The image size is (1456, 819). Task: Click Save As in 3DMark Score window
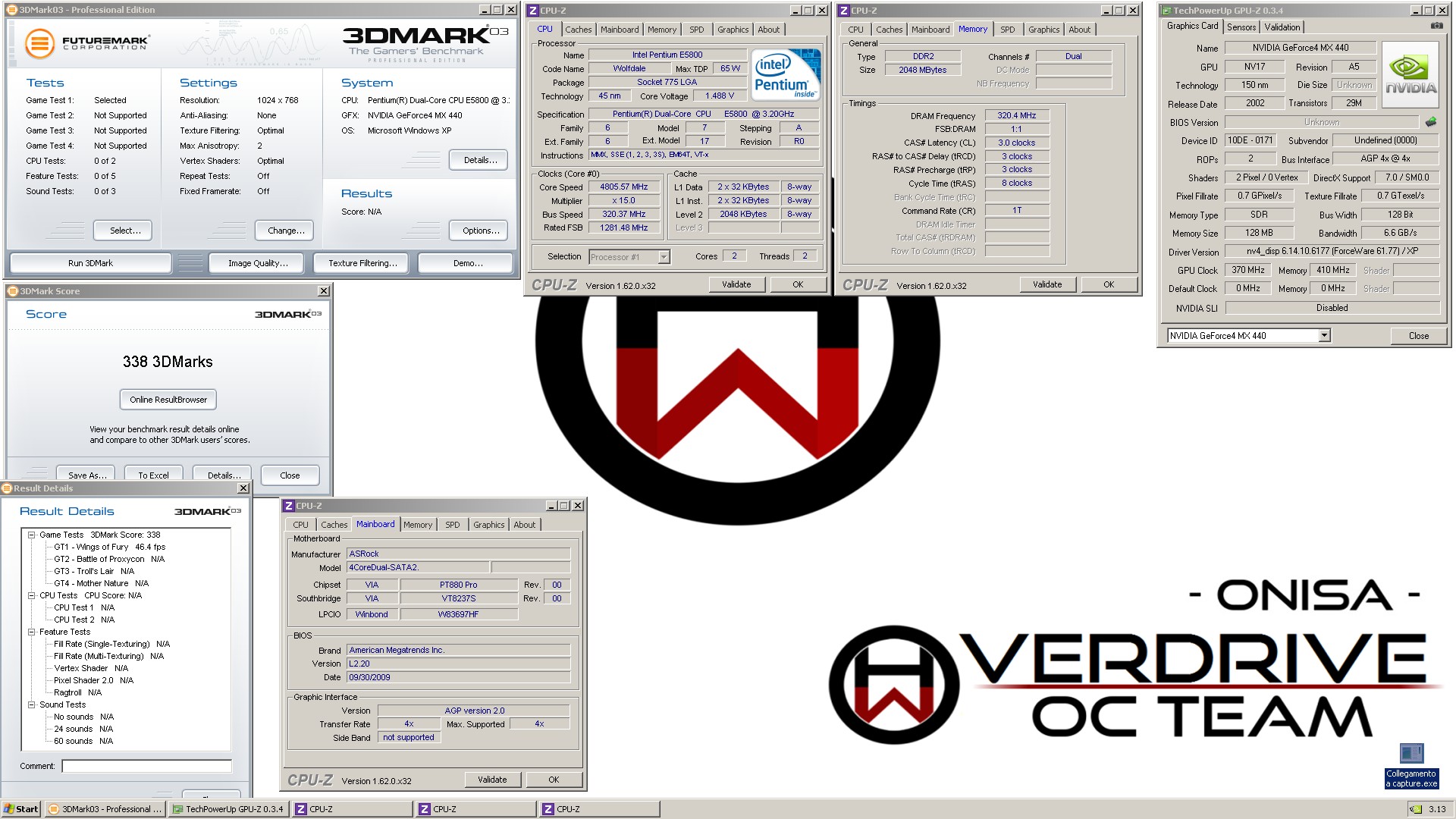pyautogui.click(x=87, y=475)
